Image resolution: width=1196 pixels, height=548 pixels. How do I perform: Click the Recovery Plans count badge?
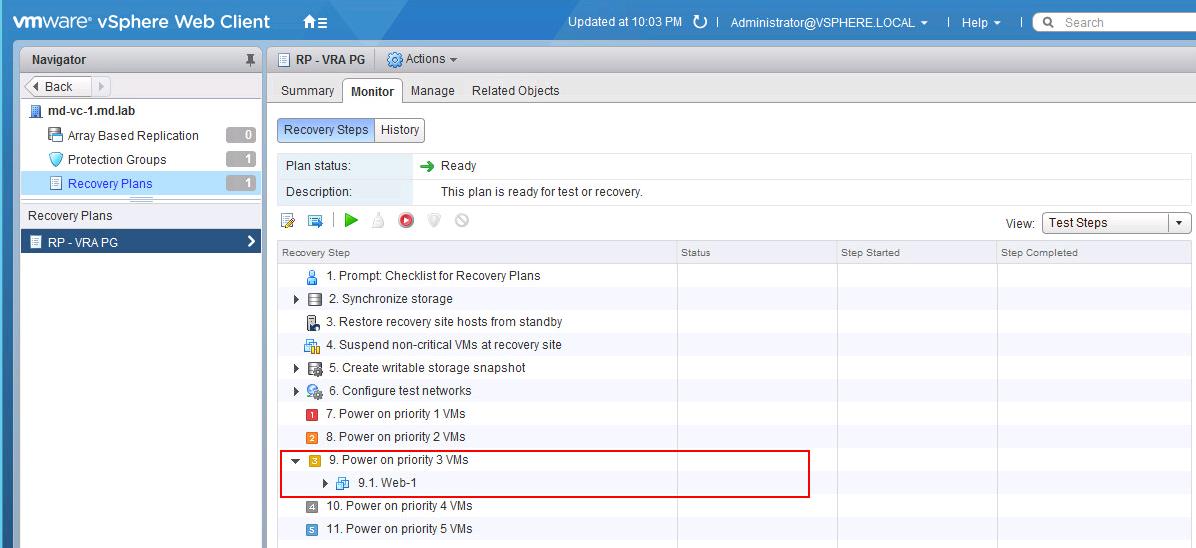240,183
